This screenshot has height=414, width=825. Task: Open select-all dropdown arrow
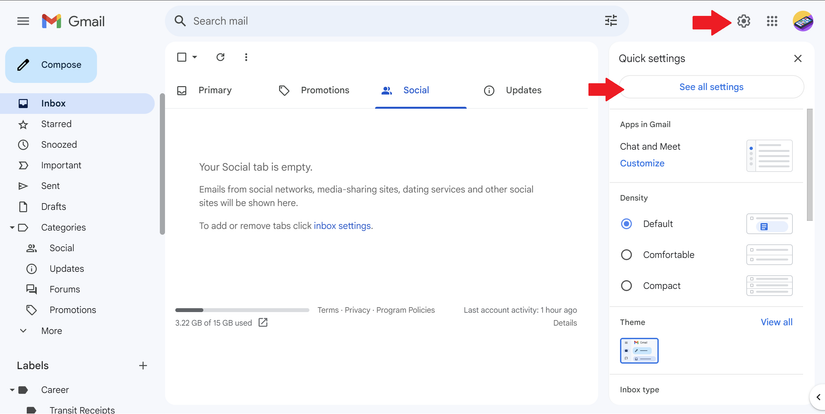tap(195, 57)
